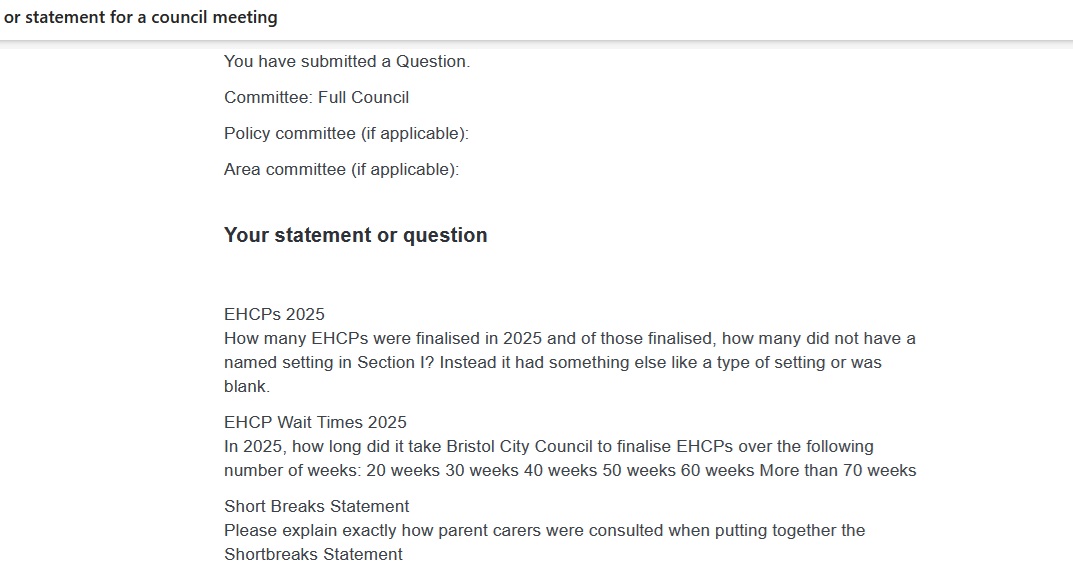Select the 'Area committee (if applicable):' line
Image resolution: width=1073 pixels, height=586 pixels.
click(x=341, y=169)
